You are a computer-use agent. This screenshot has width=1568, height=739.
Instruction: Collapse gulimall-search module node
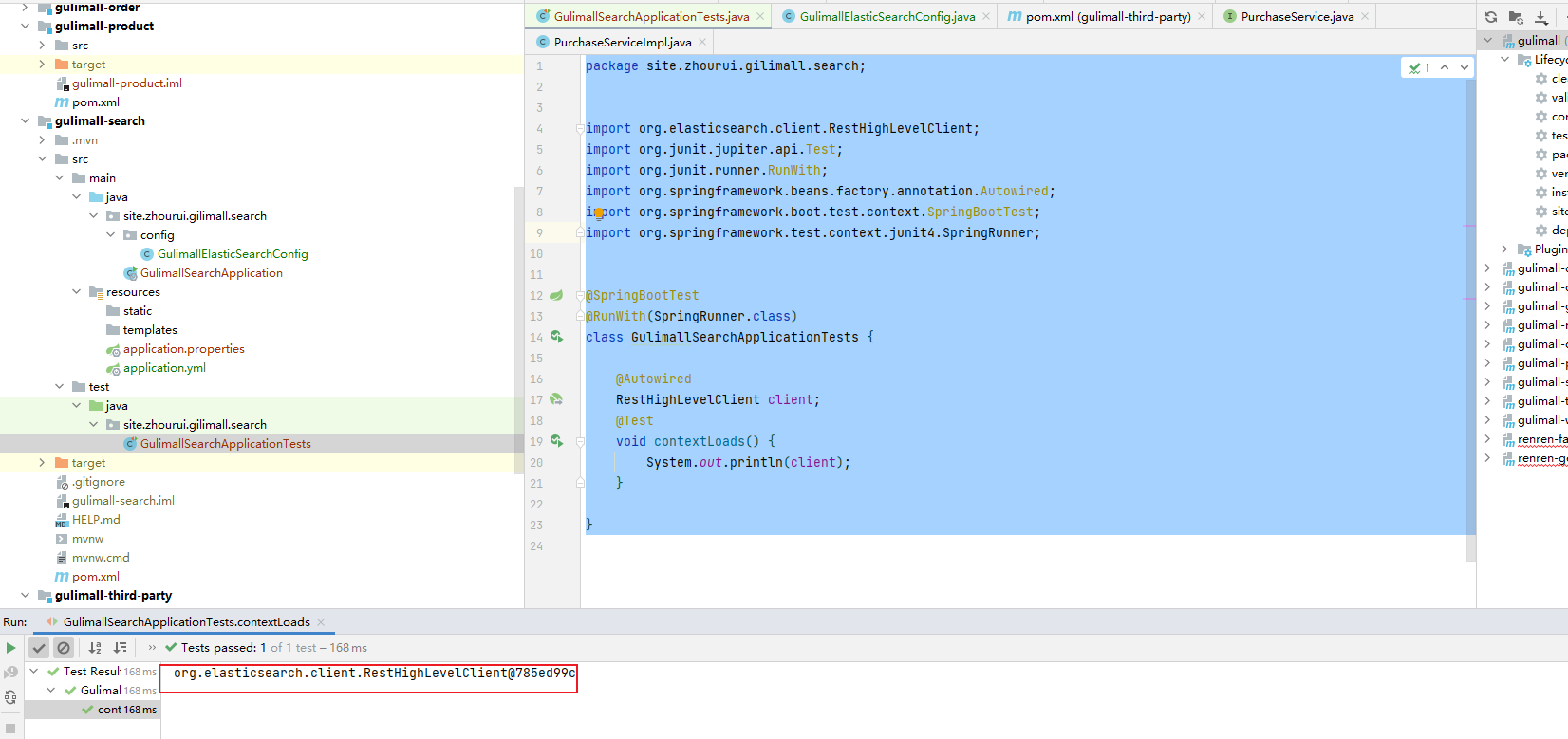pyautogui.click(x=25, y=120)
